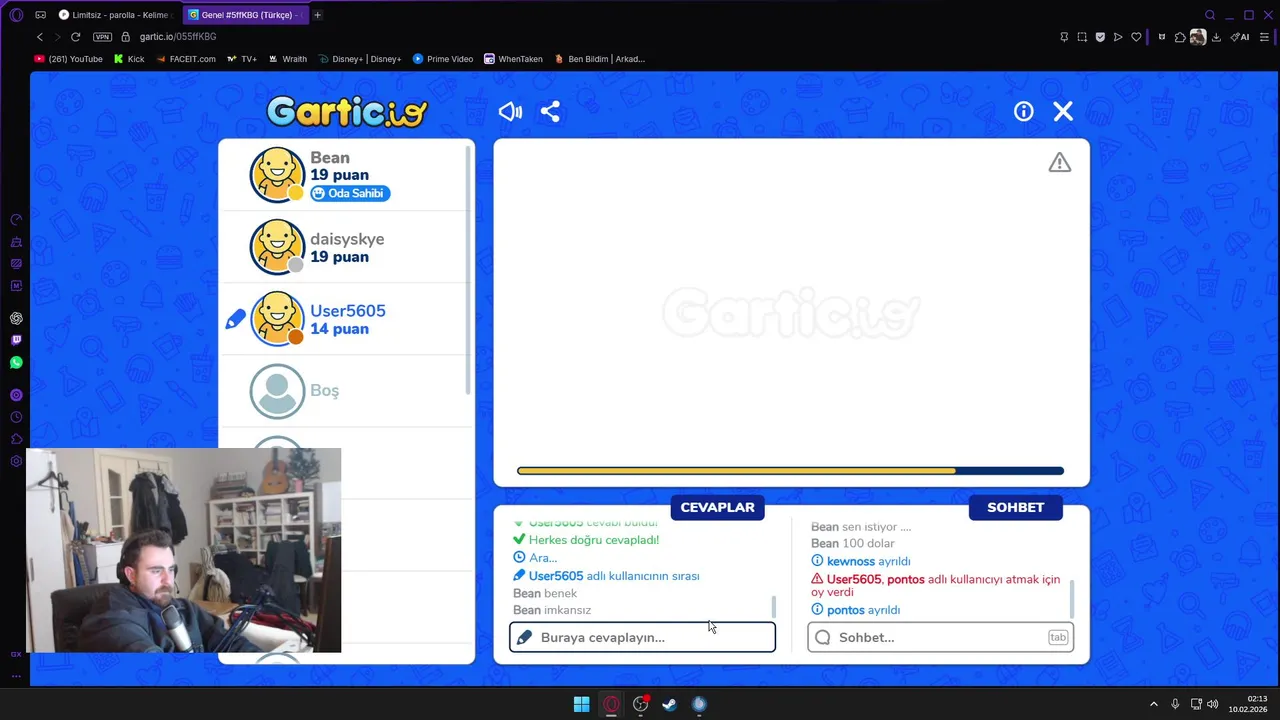Focus the 'Sohbet...' chat input field

click(941, 637)
